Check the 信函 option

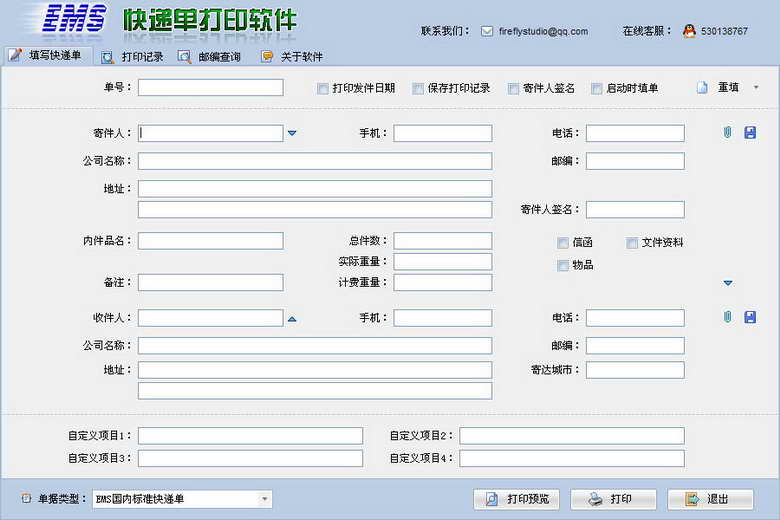pos(563,243)
